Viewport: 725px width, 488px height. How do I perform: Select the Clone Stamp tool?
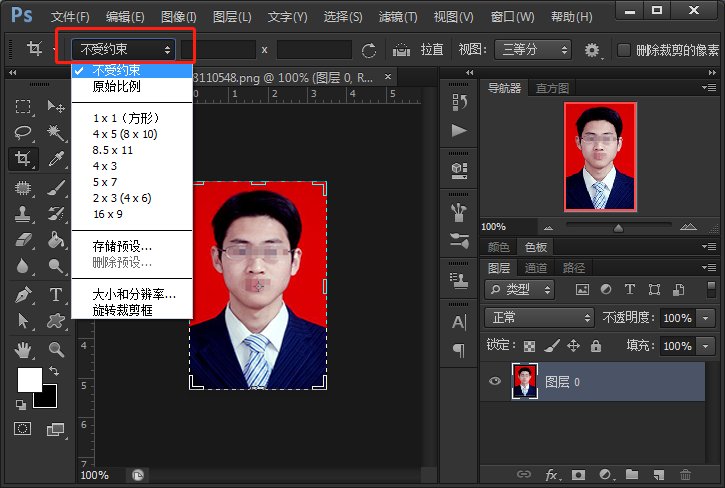click(x=23, y=214)
